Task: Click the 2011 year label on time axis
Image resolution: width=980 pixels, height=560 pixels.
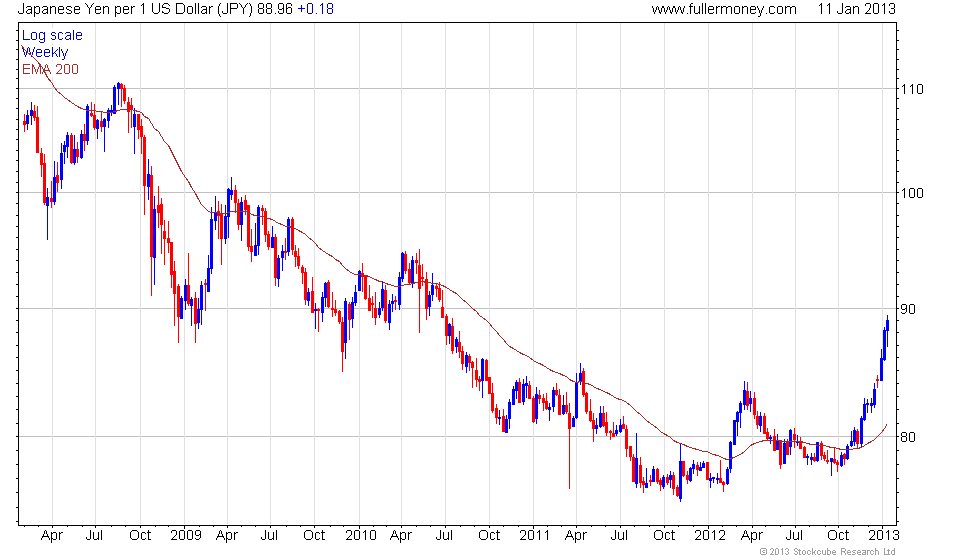Action: 534,536
